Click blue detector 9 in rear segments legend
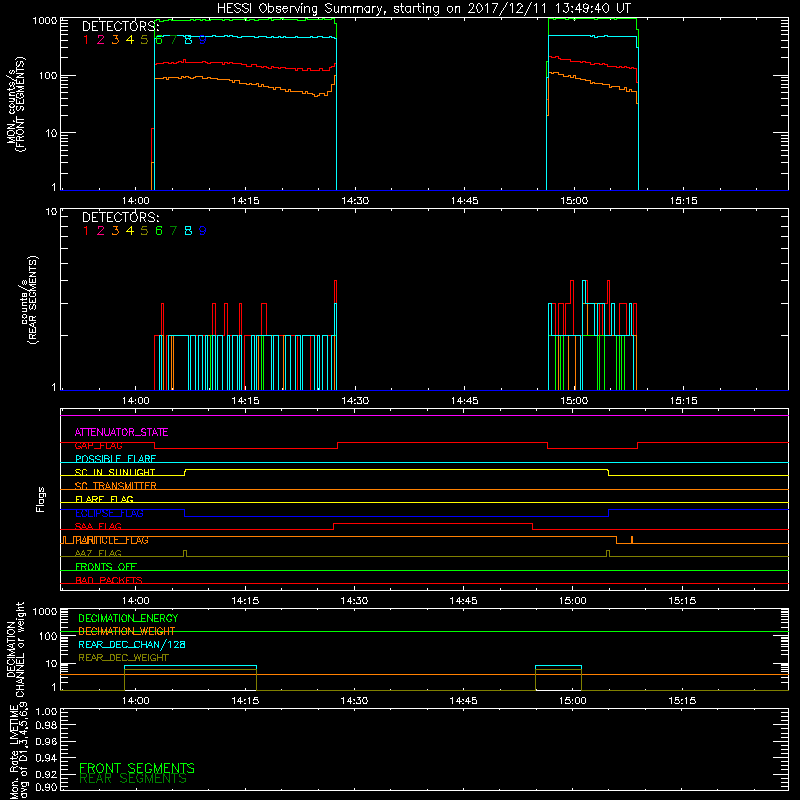This screenshot has width=800, height=800. [203, 231]
